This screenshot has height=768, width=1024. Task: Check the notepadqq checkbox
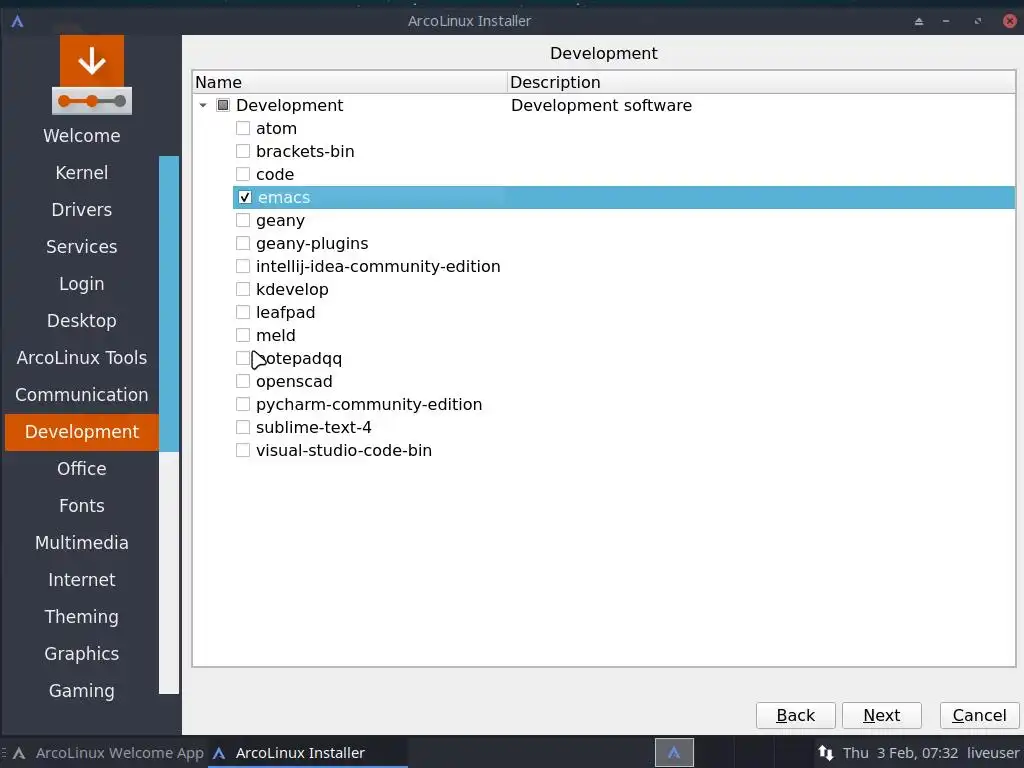pyautogui.click(x=243, y=358)
